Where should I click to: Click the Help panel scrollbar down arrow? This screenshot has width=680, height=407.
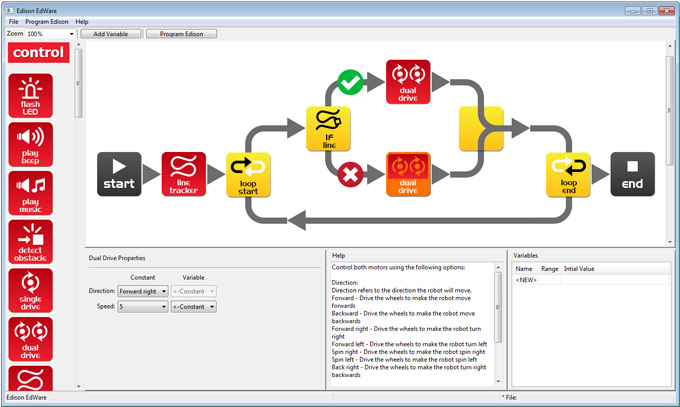tap(498, 381)
